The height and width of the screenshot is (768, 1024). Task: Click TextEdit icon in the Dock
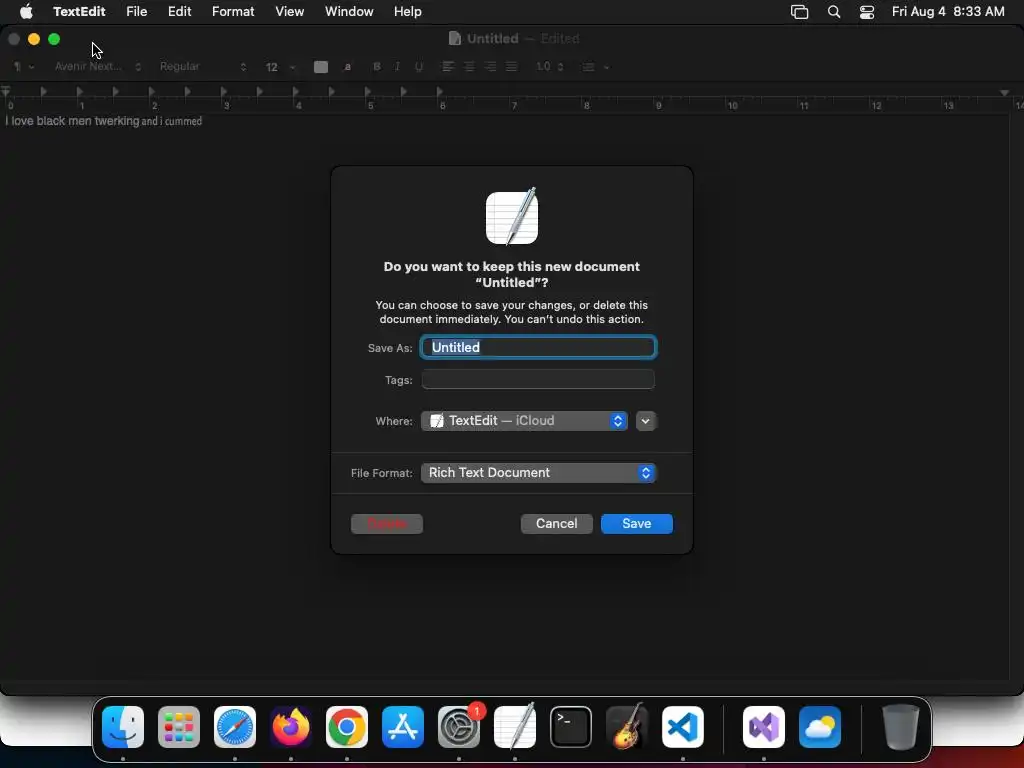(x=515, y=726)
